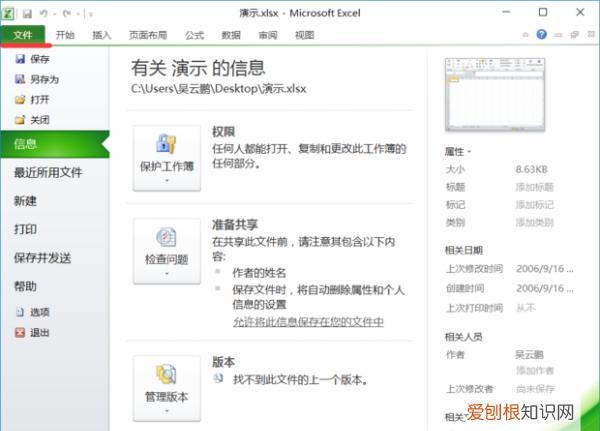Click the file path C:\Users\吴云鹏\Desktop\演示.xlsx
This screenshot has width=600, height=431.
point(218,89)
